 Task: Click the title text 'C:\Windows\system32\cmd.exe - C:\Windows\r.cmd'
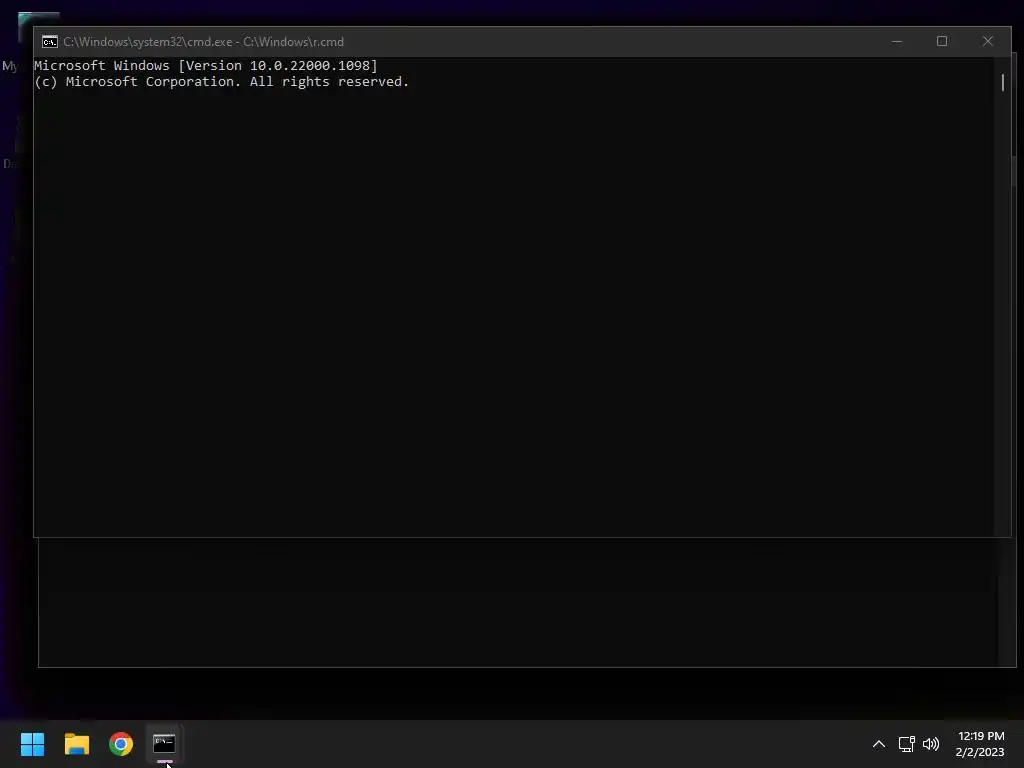(203, 42)
